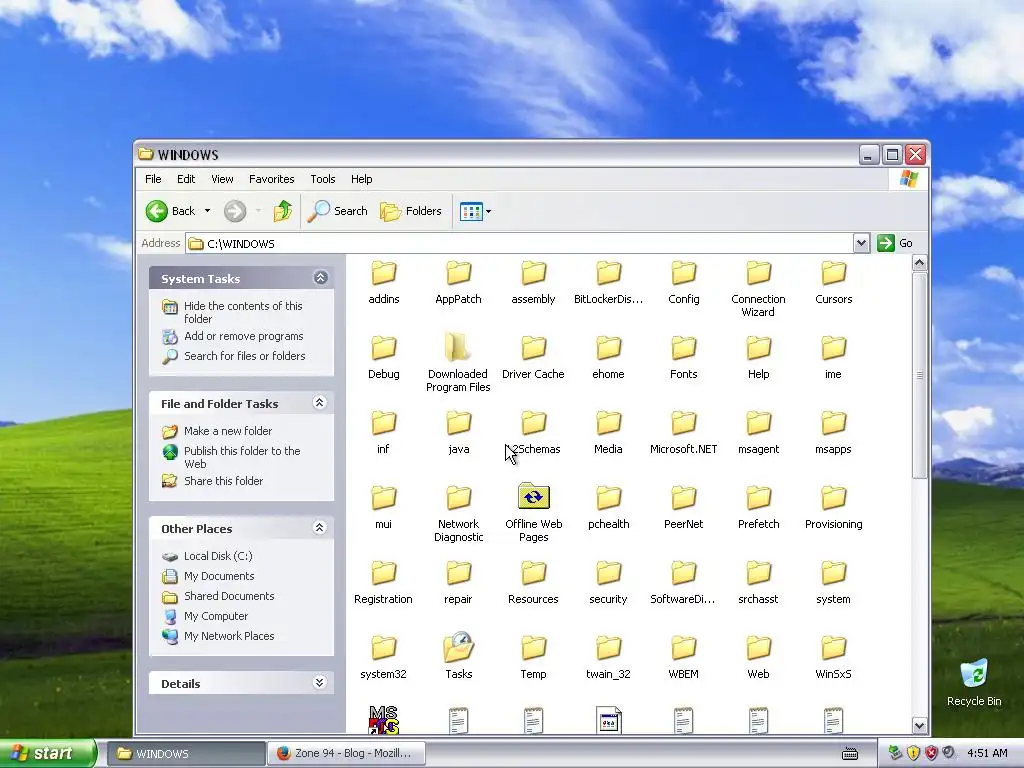Select the Media folder
This screenshot has height=768, width=1024.
[608, 432]
